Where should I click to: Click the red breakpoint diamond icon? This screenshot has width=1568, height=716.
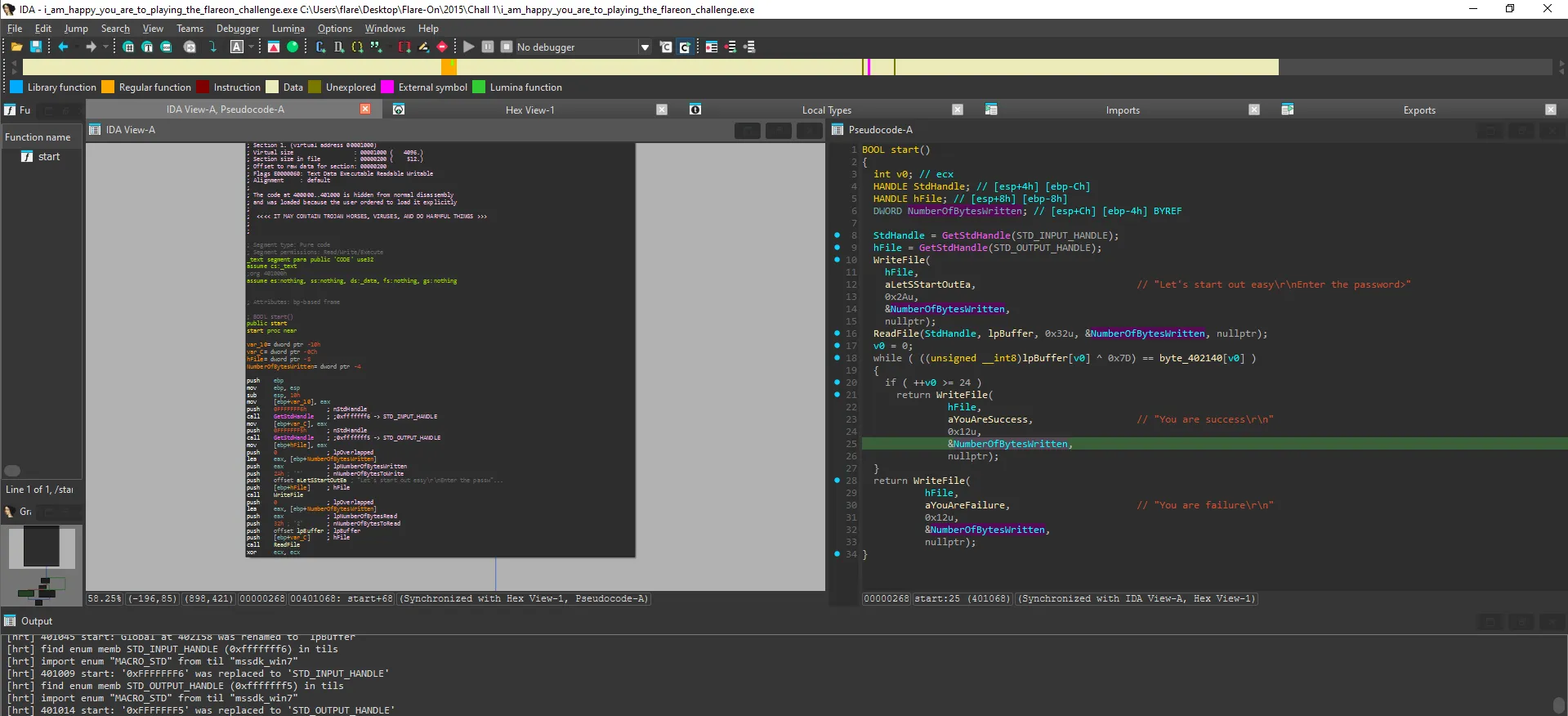(442, 47)
